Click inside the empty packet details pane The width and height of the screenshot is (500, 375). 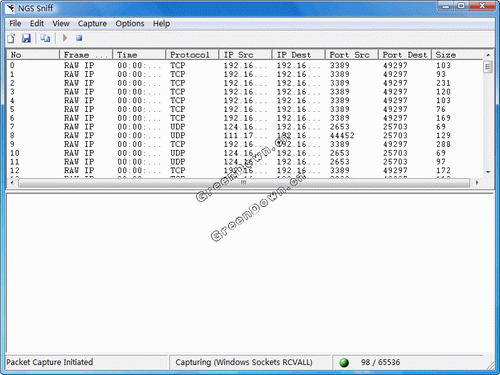[x=250, y=273]
